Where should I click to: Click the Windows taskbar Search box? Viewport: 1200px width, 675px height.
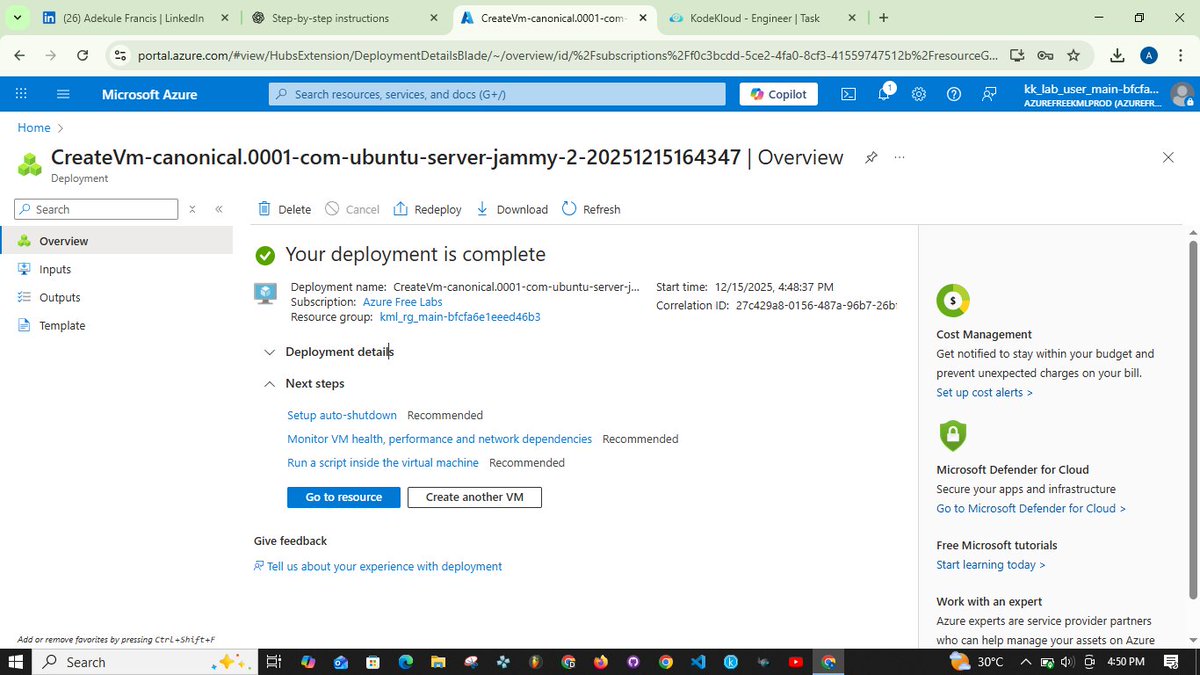point(144,662)
